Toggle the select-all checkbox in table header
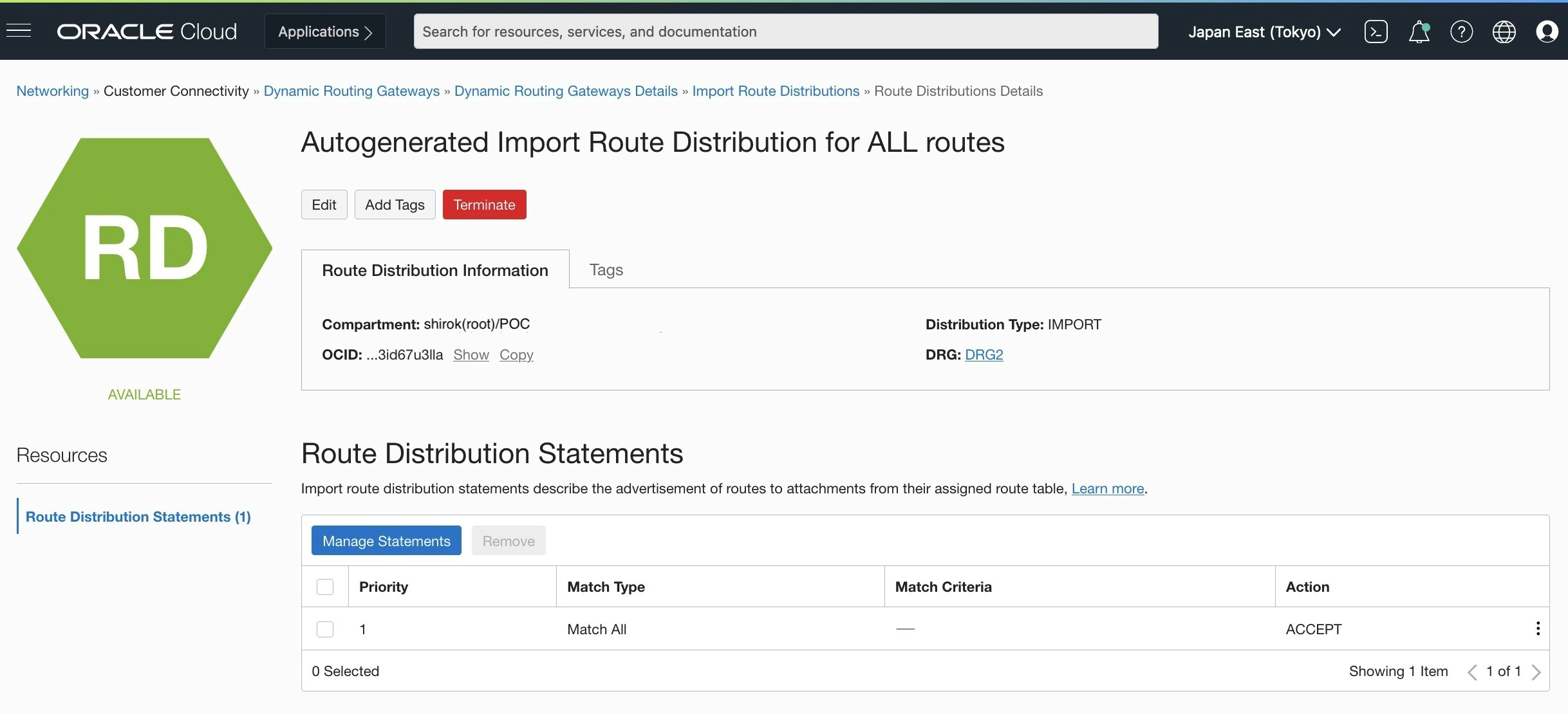 (325, 587)
